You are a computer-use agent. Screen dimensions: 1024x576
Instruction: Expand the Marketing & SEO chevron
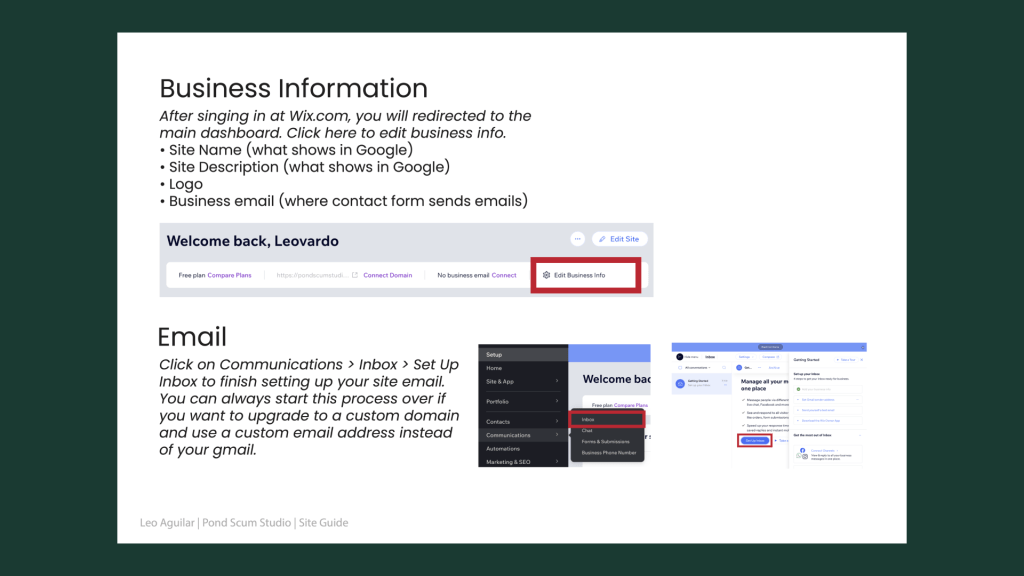pos(558,462)
